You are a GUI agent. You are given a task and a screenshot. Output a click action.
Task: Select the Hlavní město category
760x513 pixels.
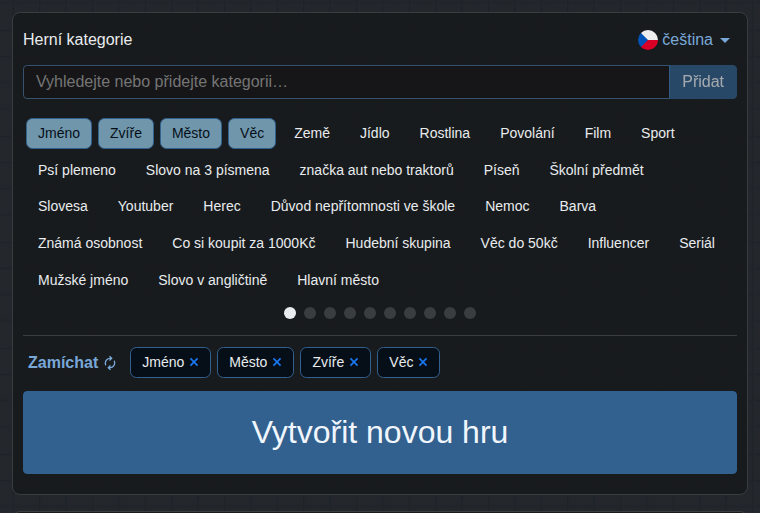pyautogui.click(x=338, y=280)
